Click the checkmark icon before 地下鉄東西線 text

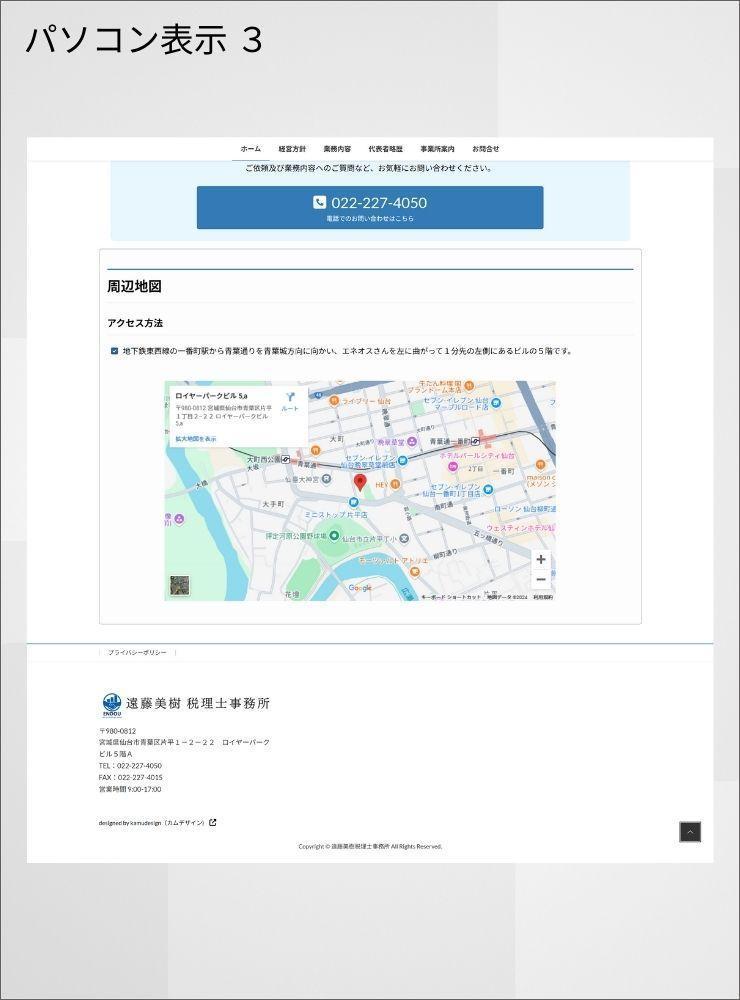[x=114, y=351]
